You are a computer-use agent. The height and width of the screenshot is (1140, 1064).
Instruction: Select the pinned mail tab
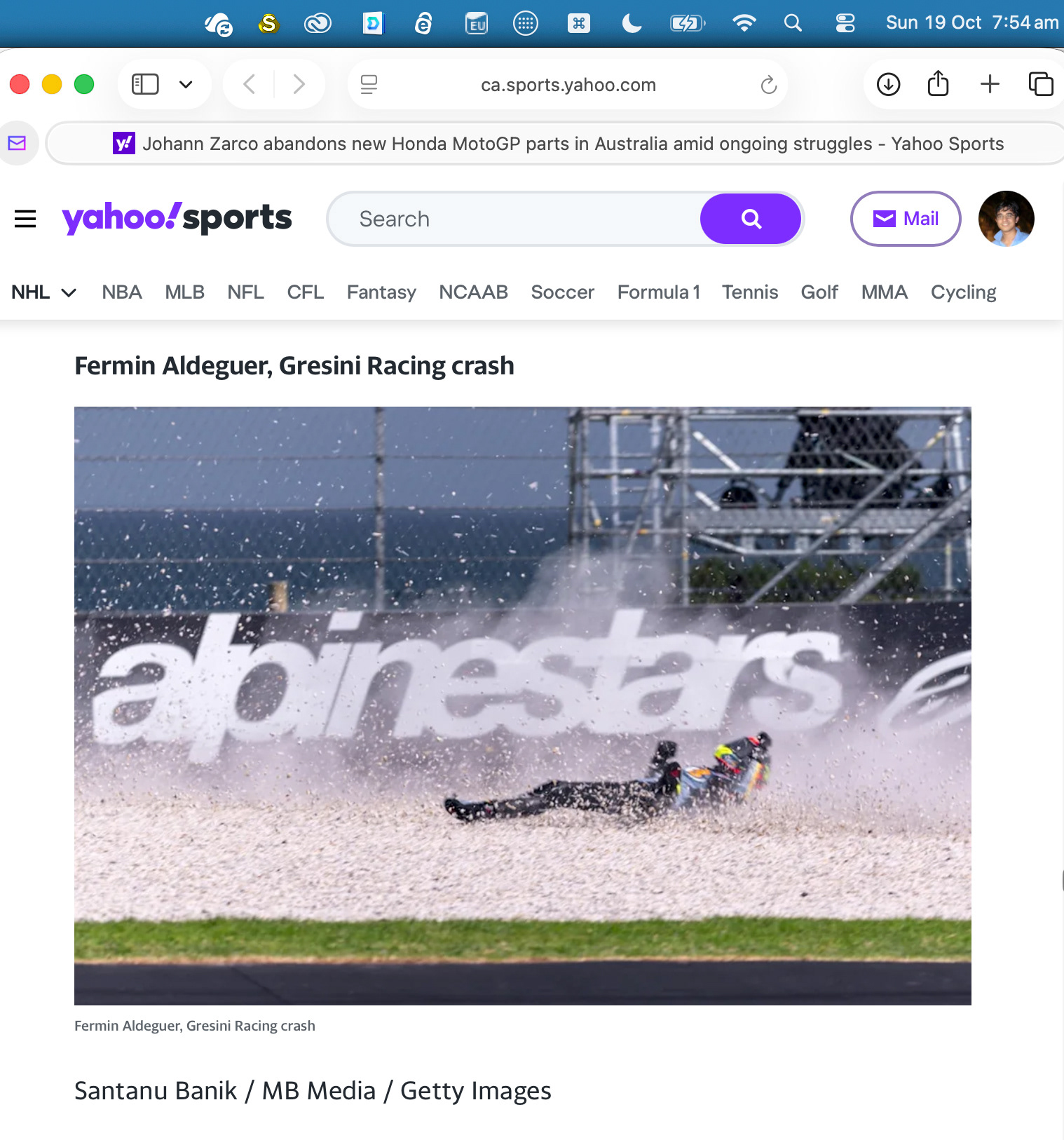[18, 143]
